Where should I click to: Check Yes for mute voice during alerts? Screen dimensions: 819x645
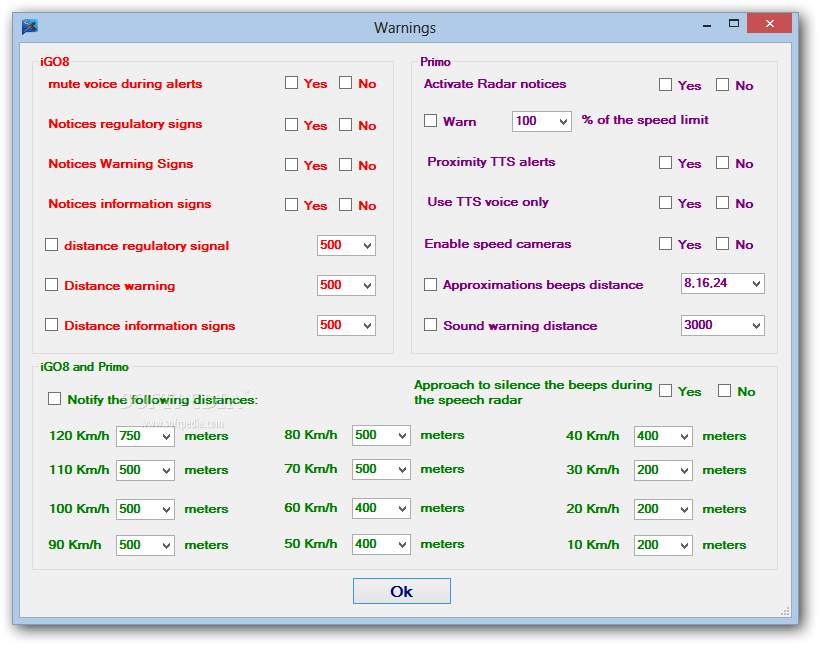click(x=291, y=83)
